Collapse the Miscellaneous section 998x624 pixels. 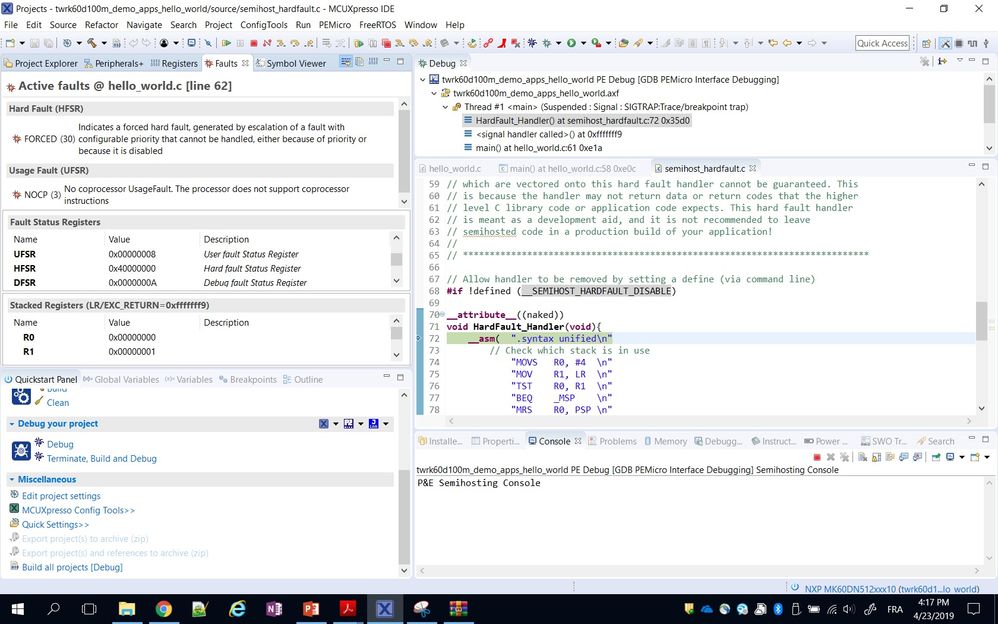pos(11,479)
